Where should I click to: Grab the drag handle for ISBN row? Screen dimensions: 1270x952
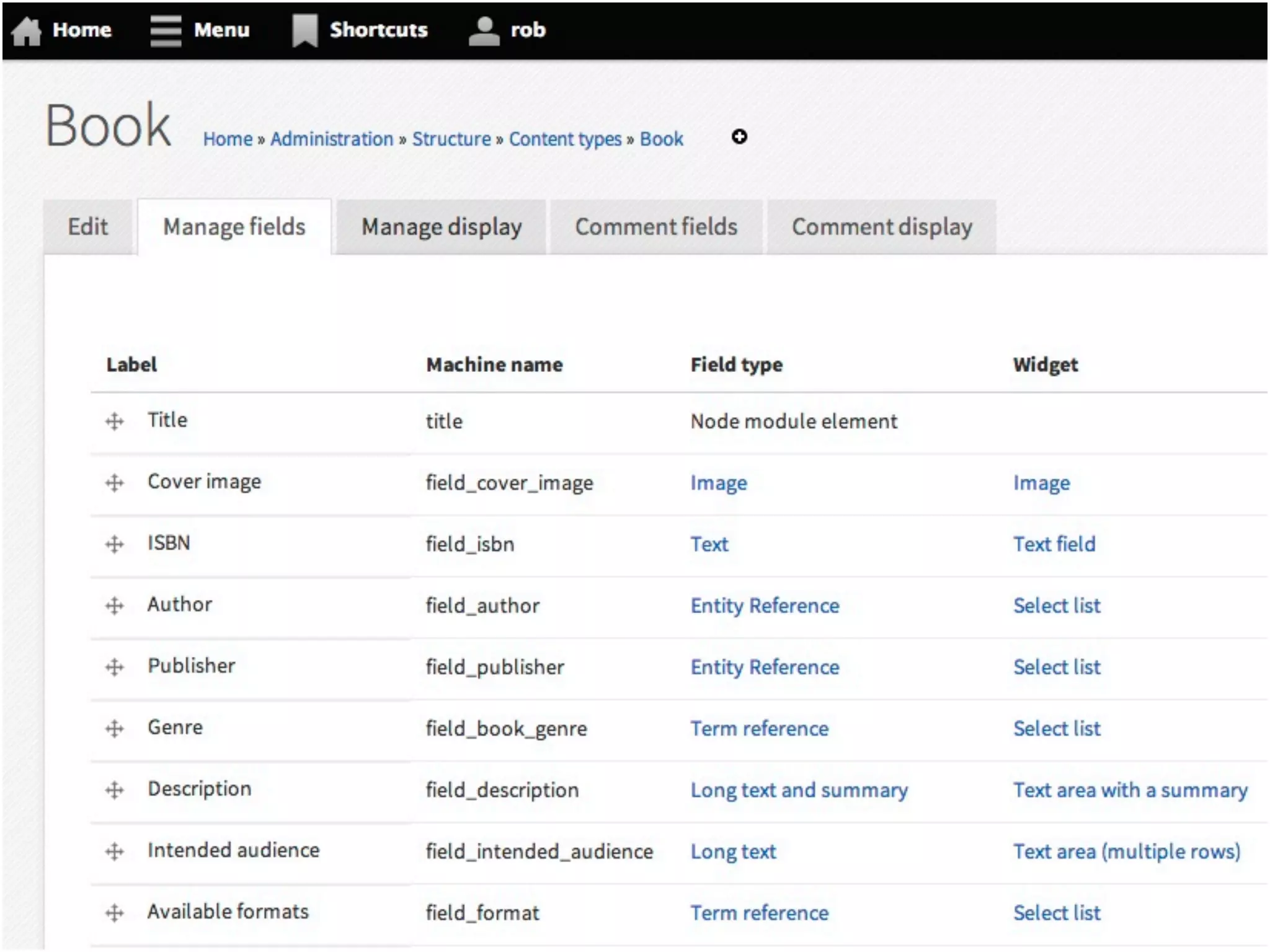pos(115,544)
